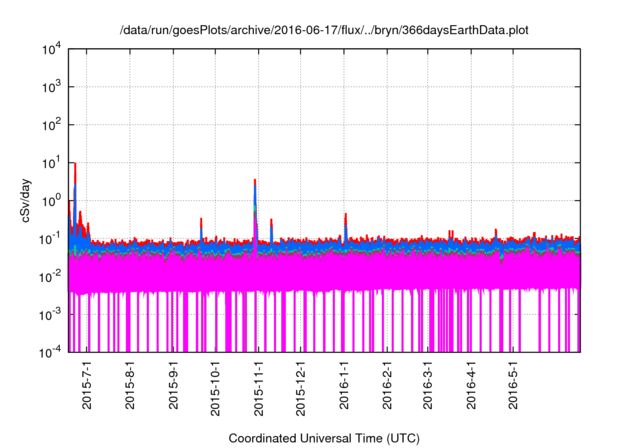This screenshot has height=448, width=640.
Task: Click the red spike peak near 2016-1-1
Action: 345,215
